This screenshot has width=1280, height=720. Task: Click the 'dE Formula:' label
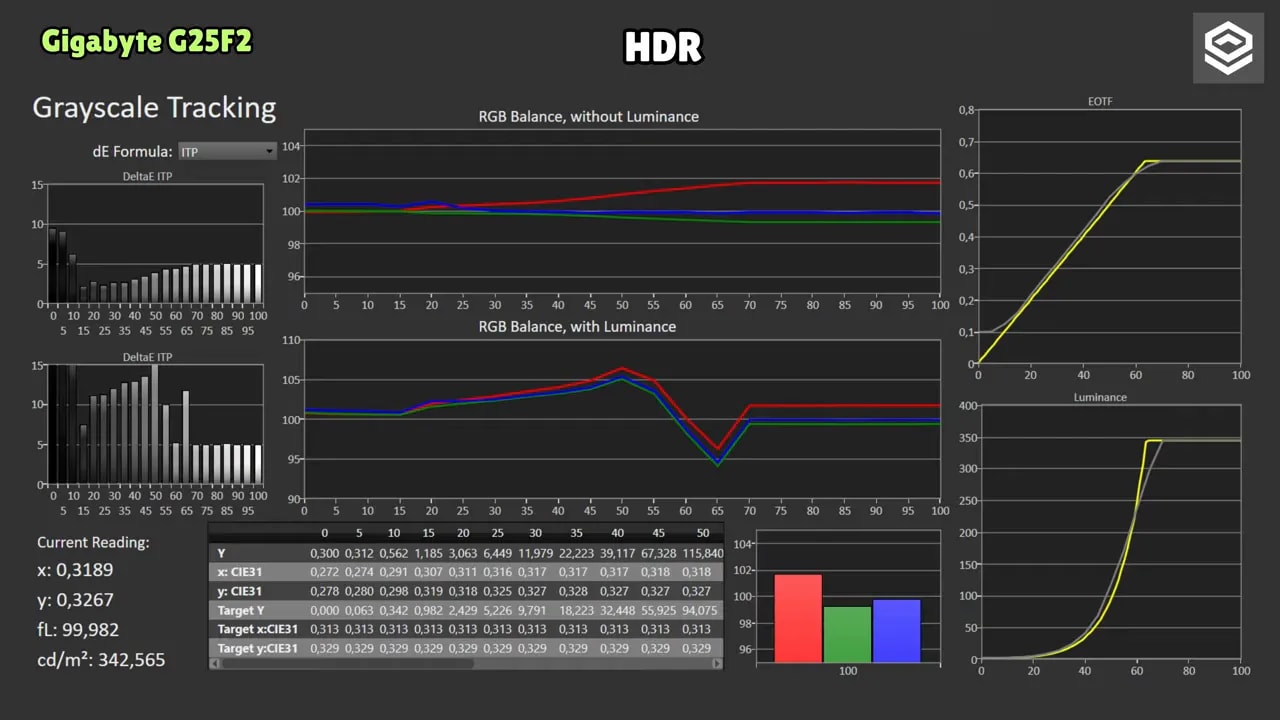point(132,152)
